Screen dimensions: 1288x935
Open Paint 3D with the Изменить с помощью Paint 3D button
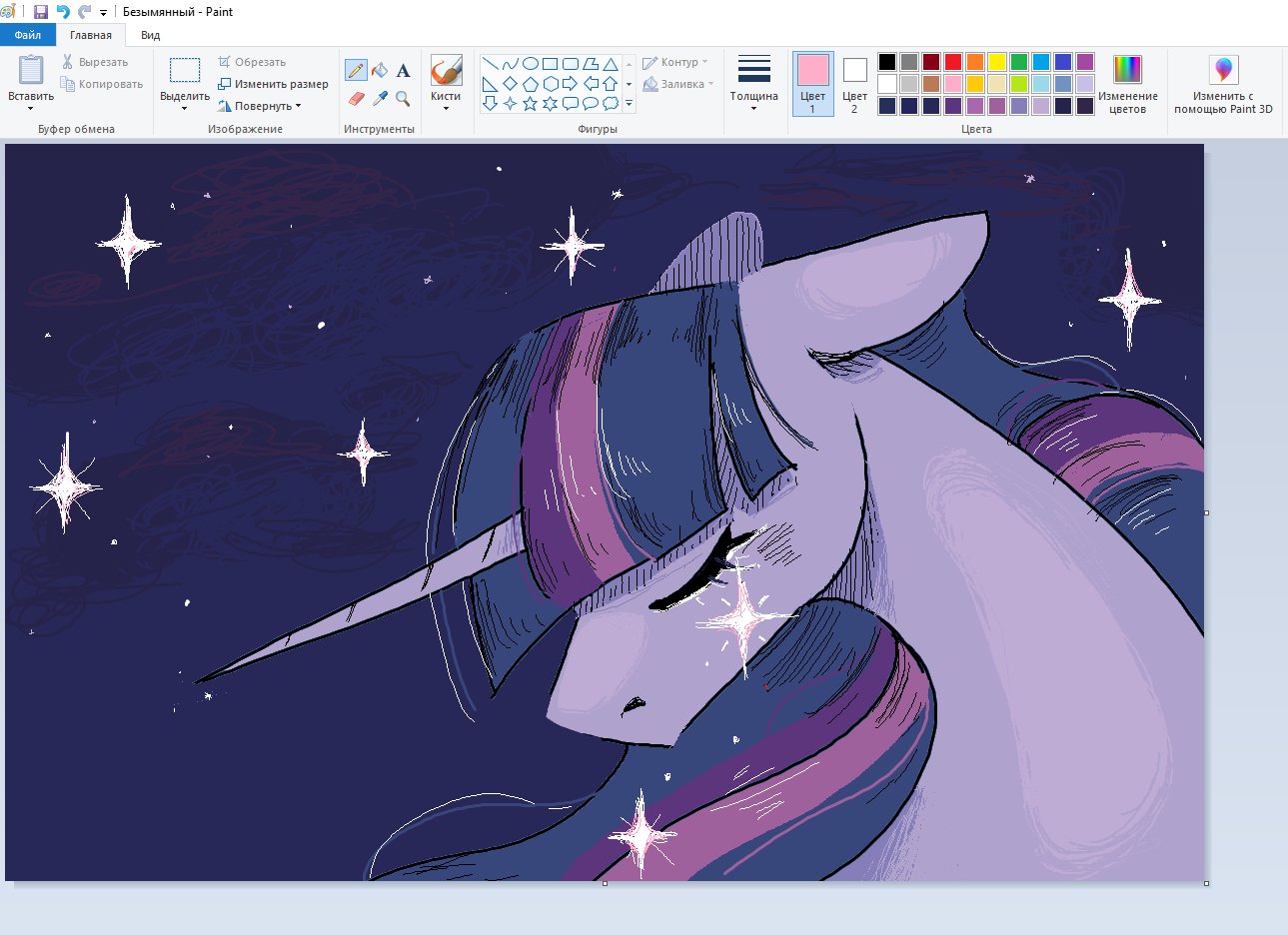click(x=1223, y=84)
